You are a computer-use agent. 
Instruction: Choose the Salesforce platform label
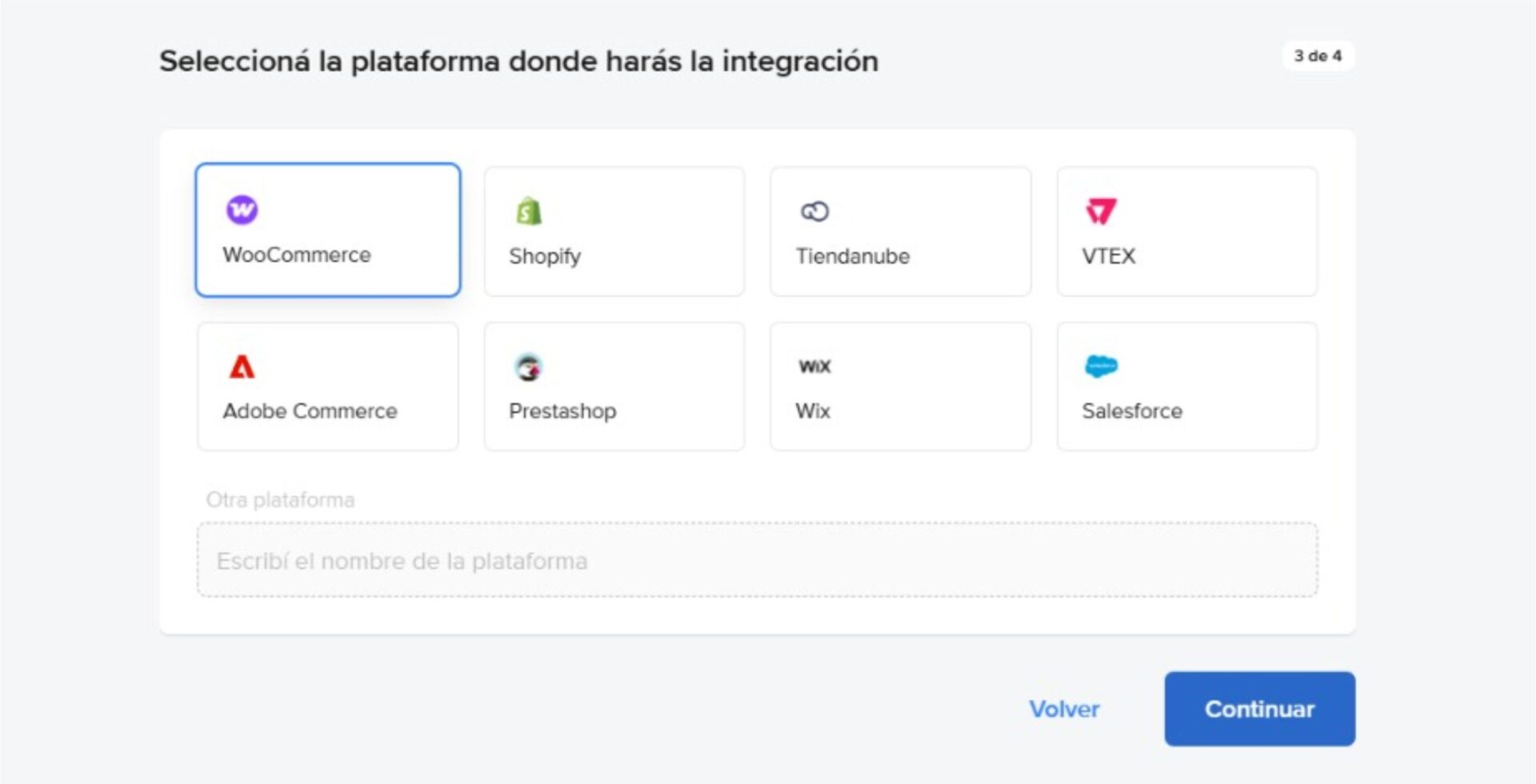pyautogui.click(x=1132, y=410)
